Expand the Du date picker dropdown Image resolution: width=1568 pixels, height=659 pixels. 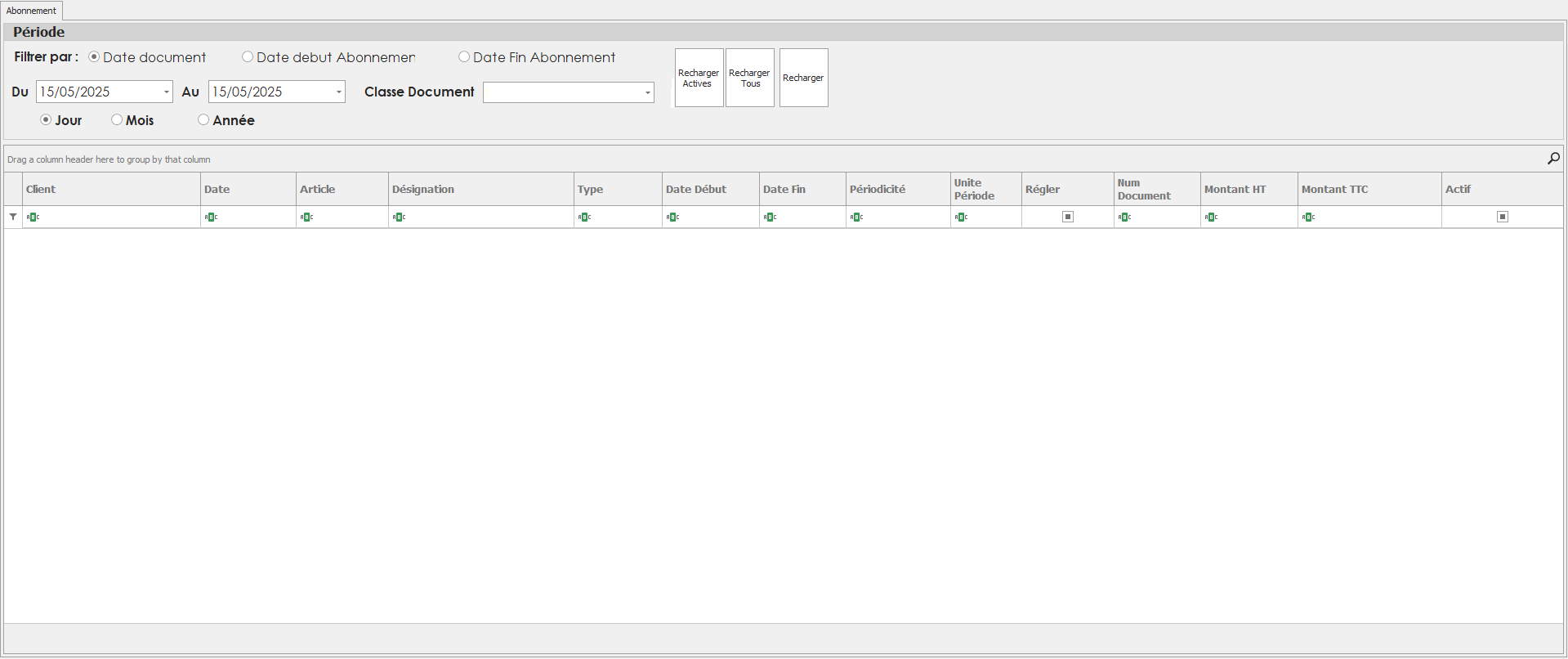(167, 92)
